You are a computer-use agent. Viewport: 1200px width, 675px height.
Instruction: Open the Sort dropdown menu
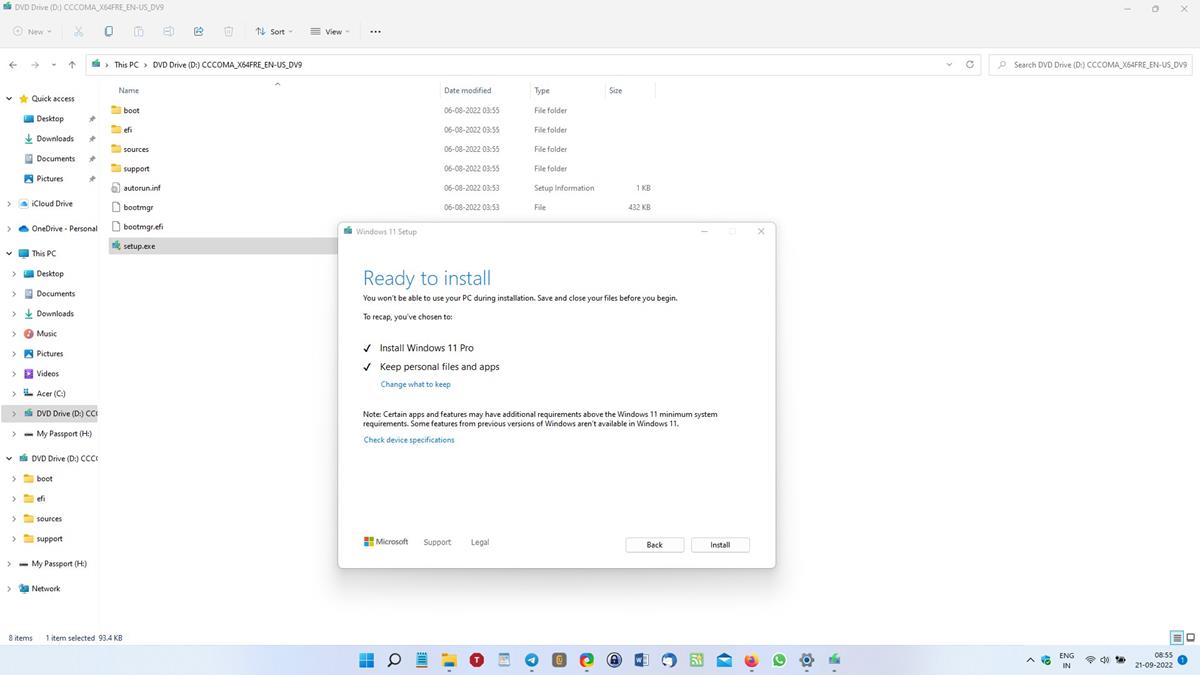pyautogui.click(x=274, y=31)
